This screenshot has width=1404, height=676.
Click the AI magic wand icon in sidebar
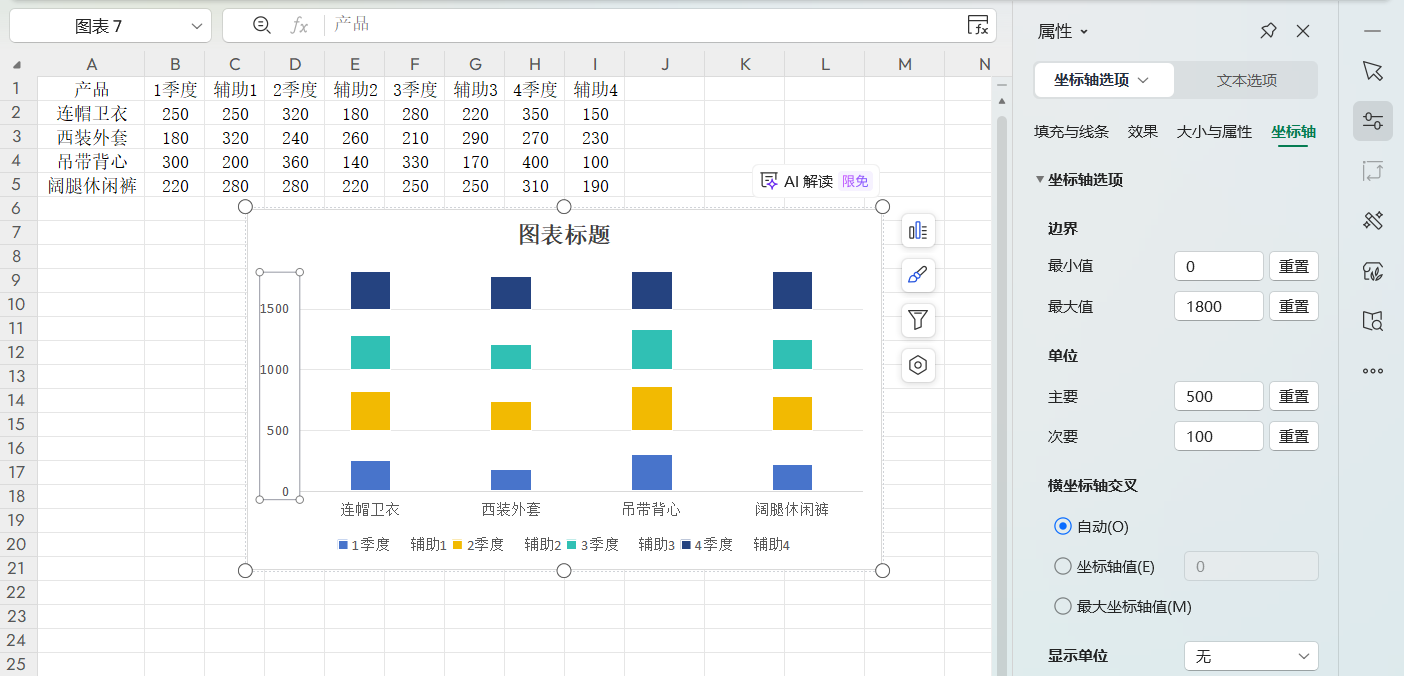click(1373, 220)
